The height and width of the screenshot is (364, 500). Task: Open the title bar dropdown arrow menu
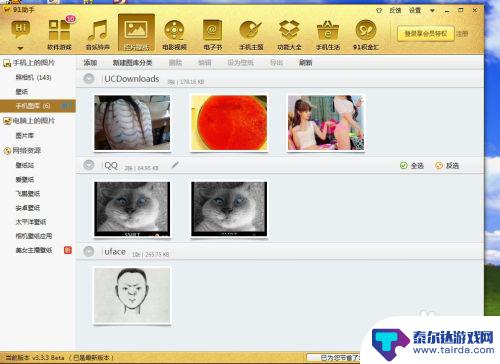point(432,11)
